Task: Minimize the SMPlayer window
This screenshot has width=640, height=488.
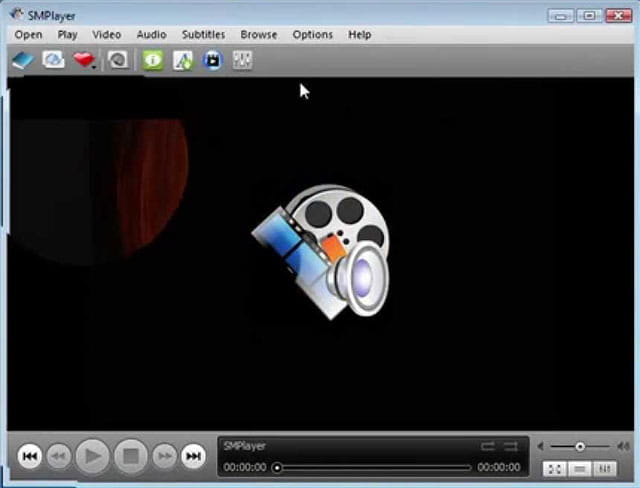Action: [561, 16]
